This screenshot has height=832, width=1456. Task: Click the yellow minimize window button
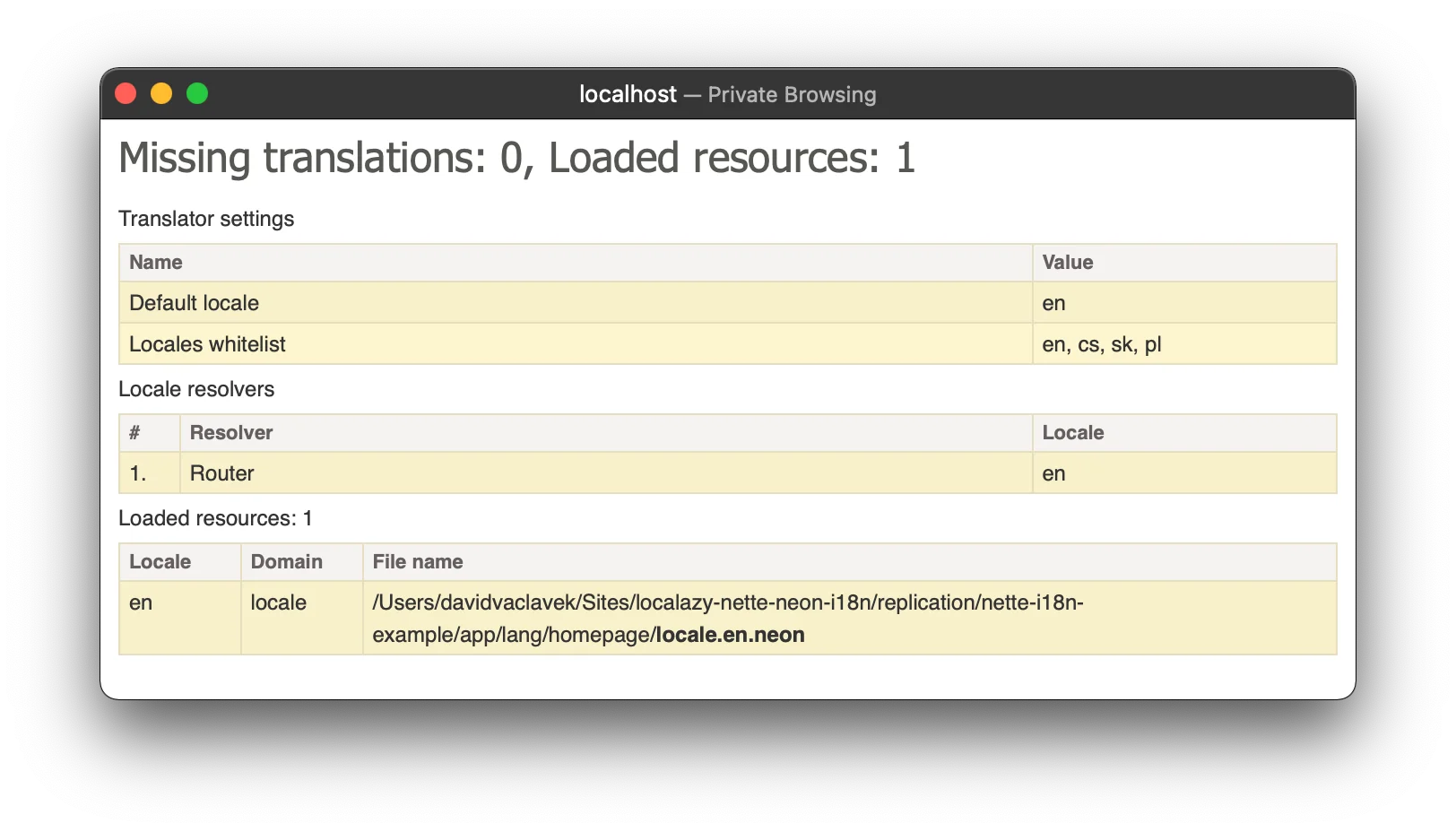(x=161, y=94)
